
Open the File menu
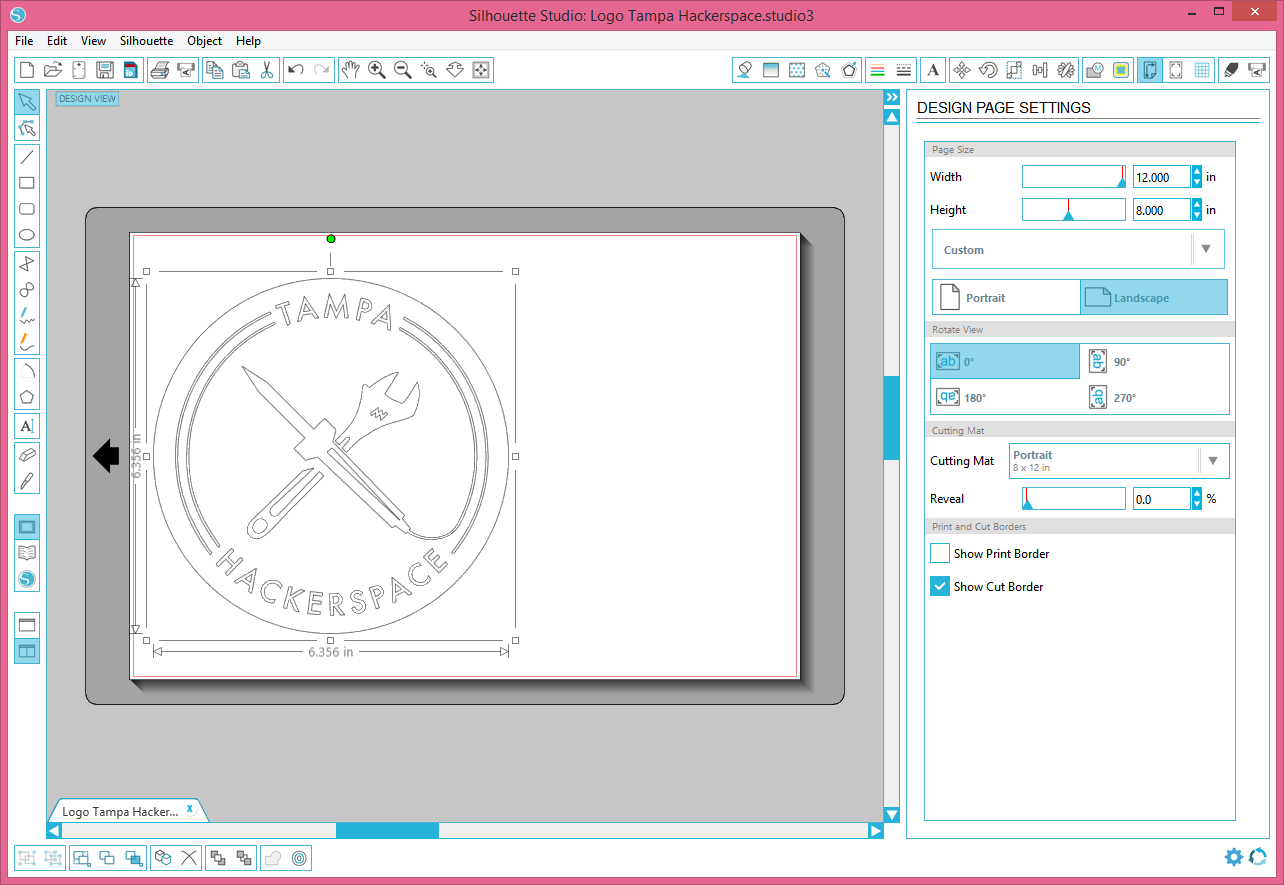tap(24, 41)
